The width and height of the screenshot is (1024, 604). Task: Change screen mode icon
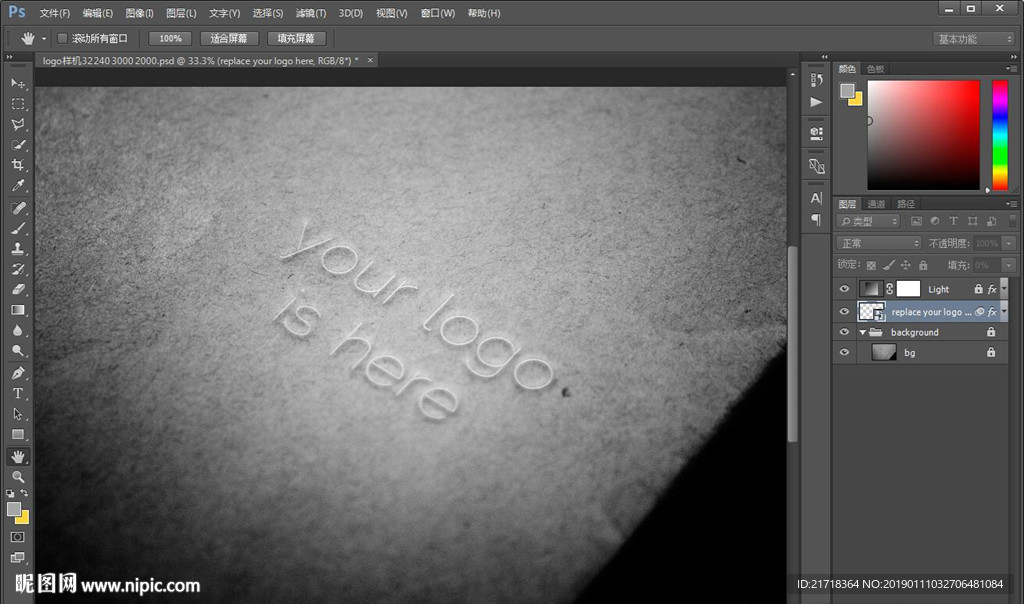tap(18, 557)
